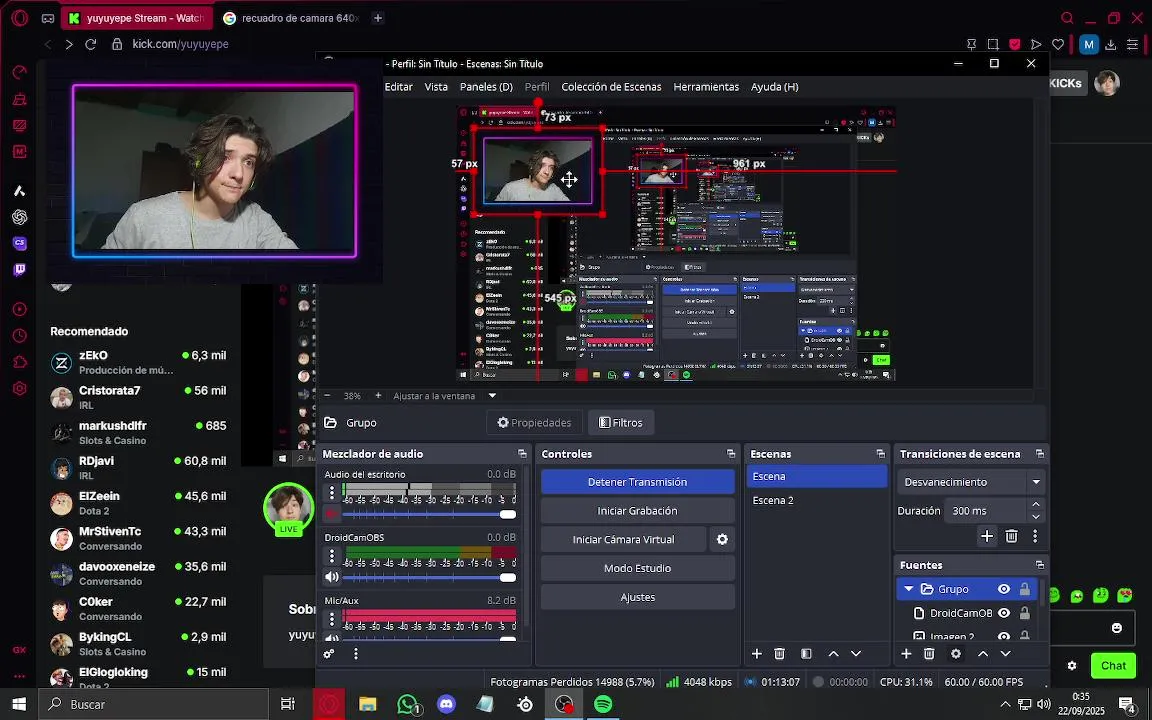Open sidebar settings gear in Opera
This screenshot has height=720, width=1152.
click(20, 389)
